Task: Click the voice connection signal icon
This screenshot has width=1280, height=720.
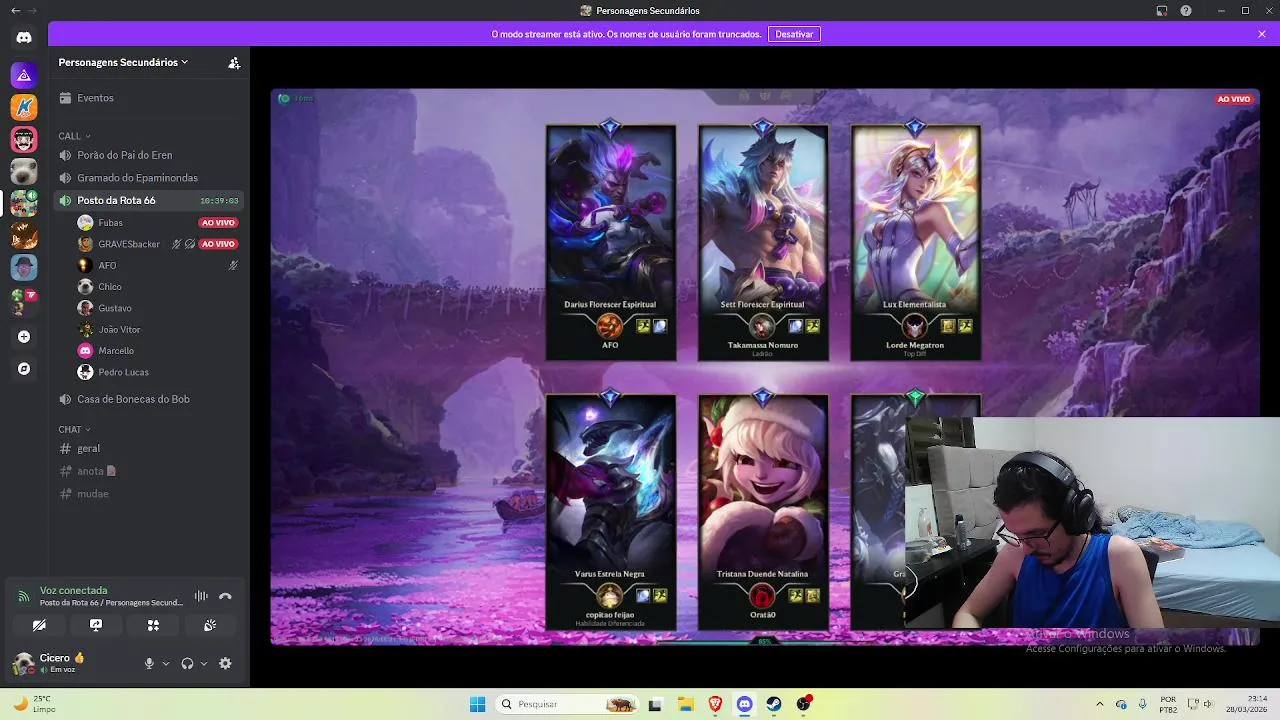Action: coord(23,596)
